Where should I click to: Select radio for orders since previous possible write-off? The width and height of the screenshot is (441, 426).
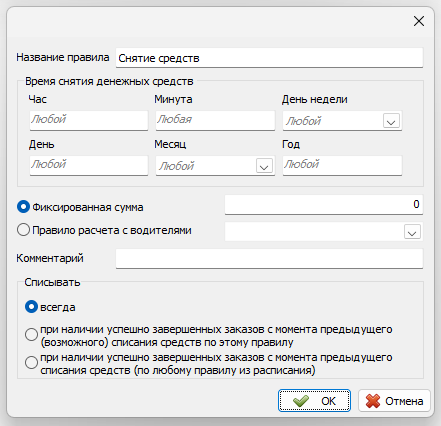point(31,335)
